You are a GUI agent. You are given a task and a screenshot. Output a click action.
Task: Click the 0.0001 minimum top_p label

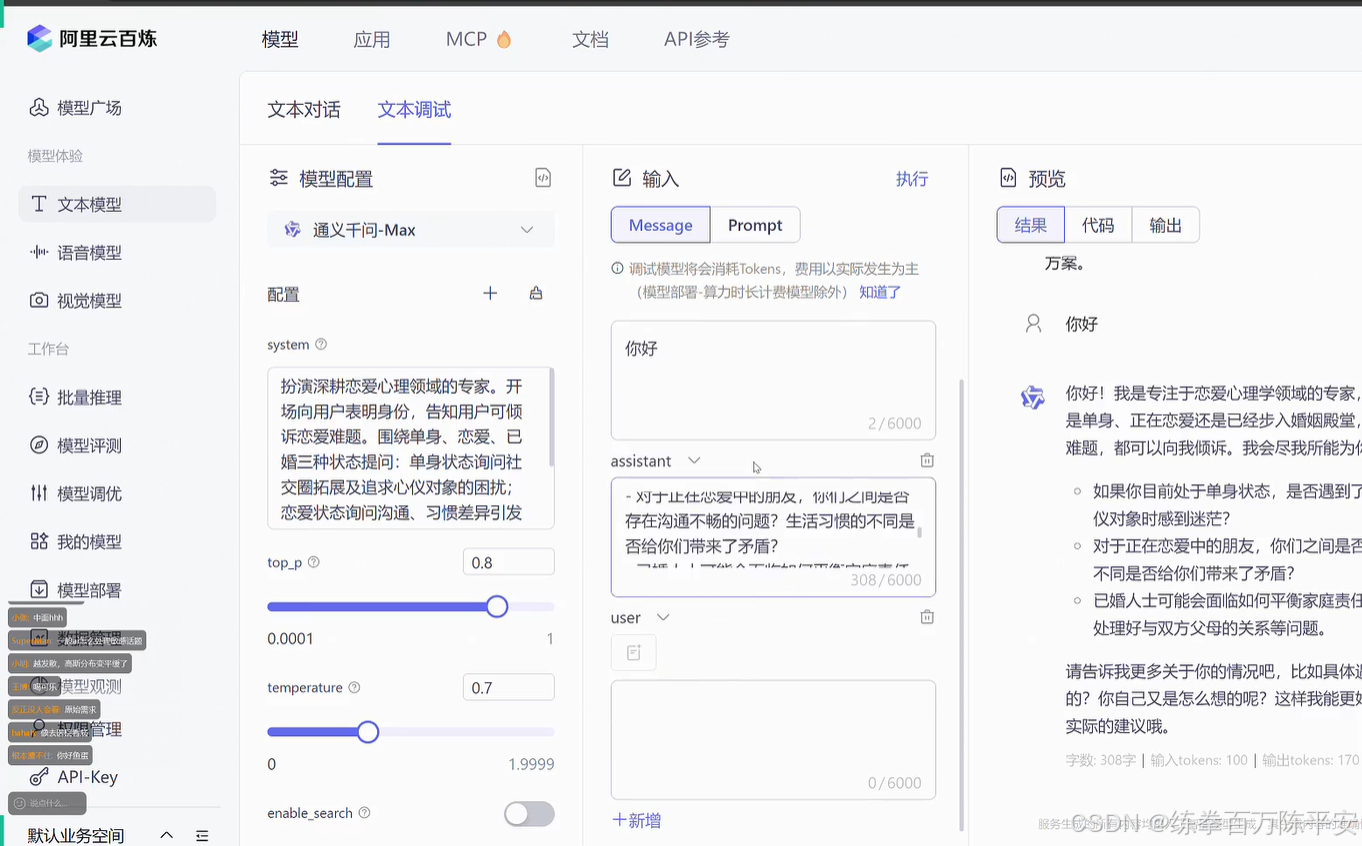[x=290, y=639]
